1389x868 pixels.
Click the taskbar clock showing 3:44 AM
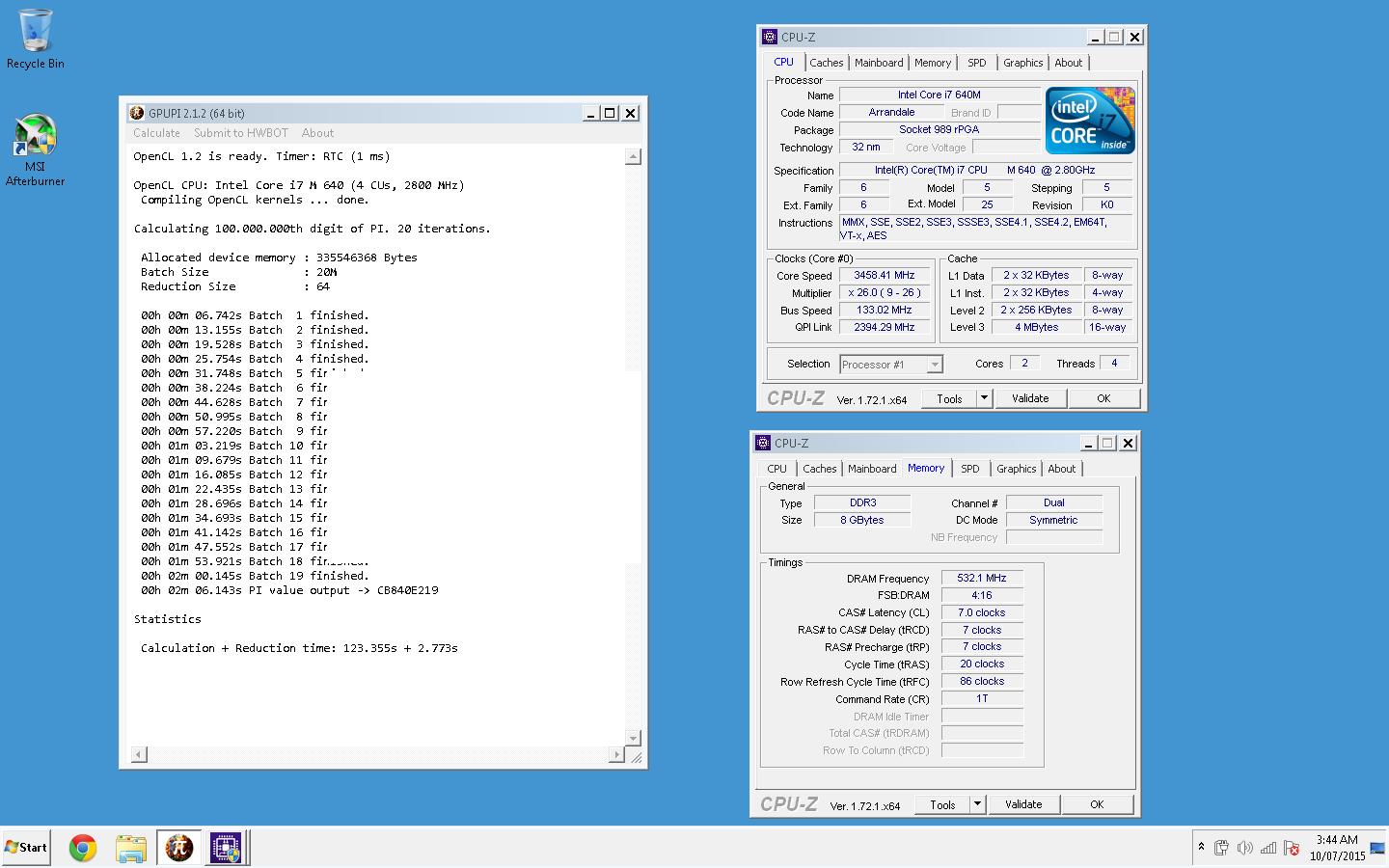(1337, 848)
